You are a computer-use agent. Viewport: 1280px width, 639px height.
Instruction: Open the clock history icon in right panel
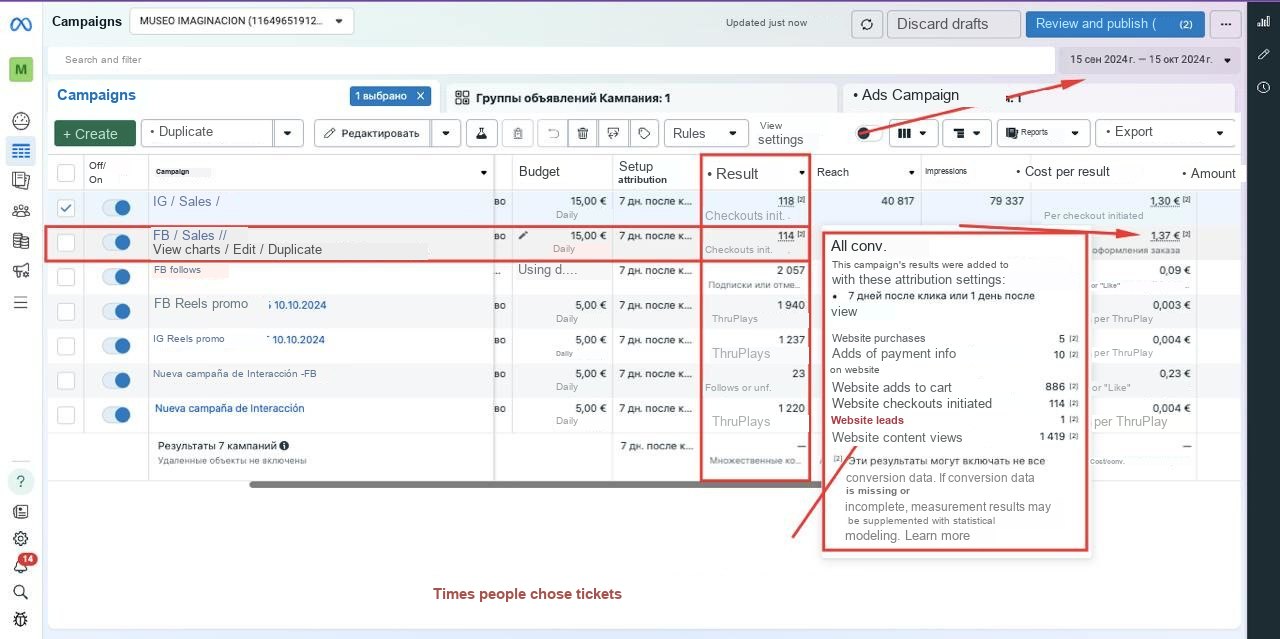click(x=1264, y=87)
